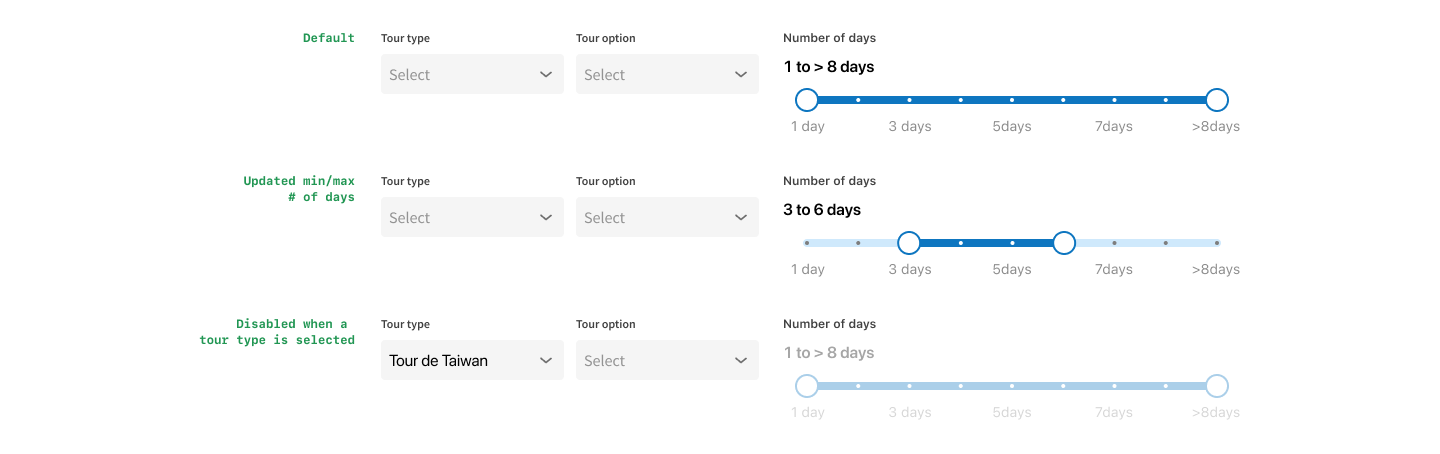The height and width of the screenshot is (454, 1440).
Task: Click the >8days end of Updated slider track
Action: click(x=1216, y=243)
